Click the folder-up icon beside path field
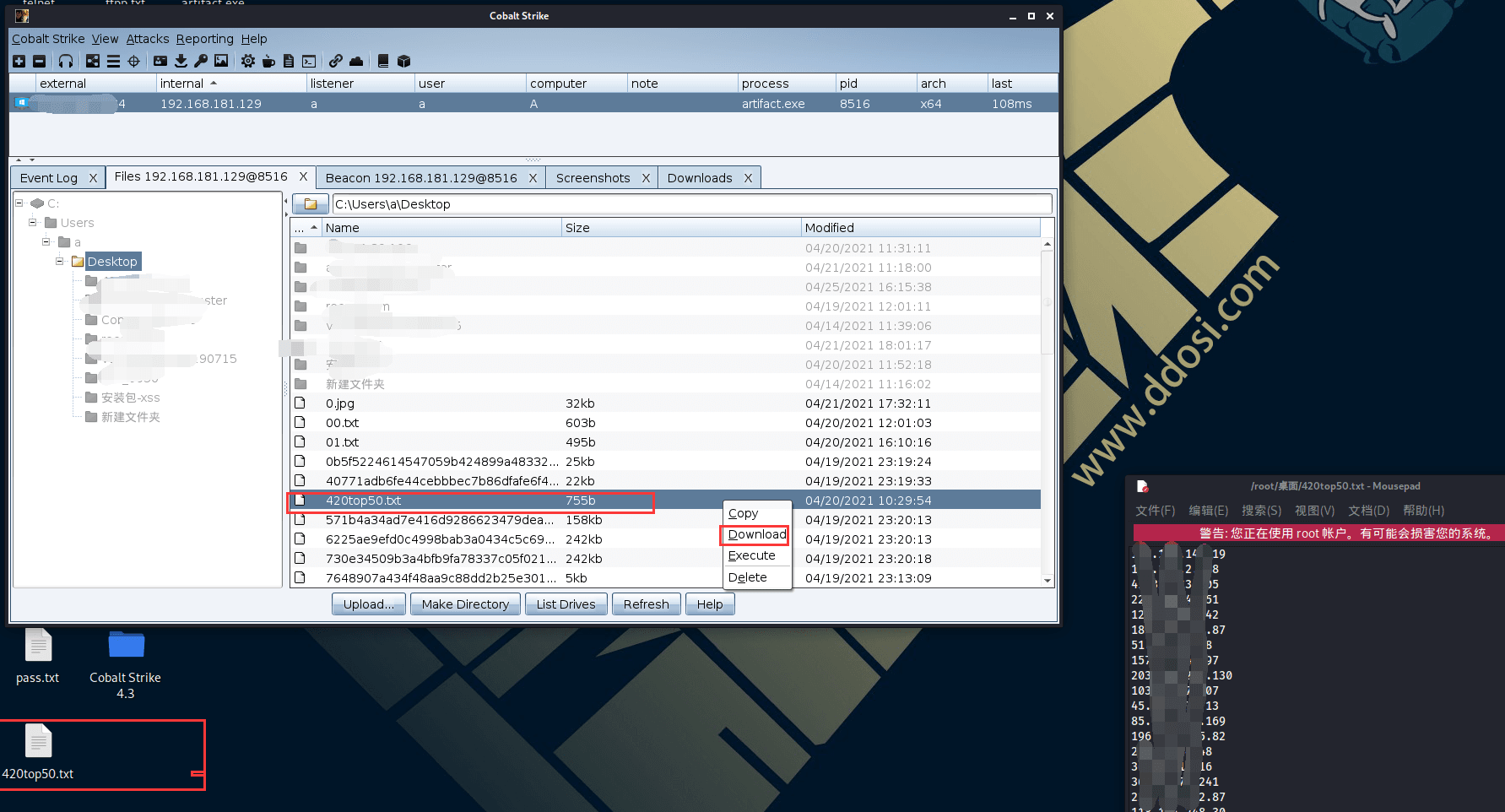Image resolution: width=1505 pixels, height=812 pixels. (311, 204)
